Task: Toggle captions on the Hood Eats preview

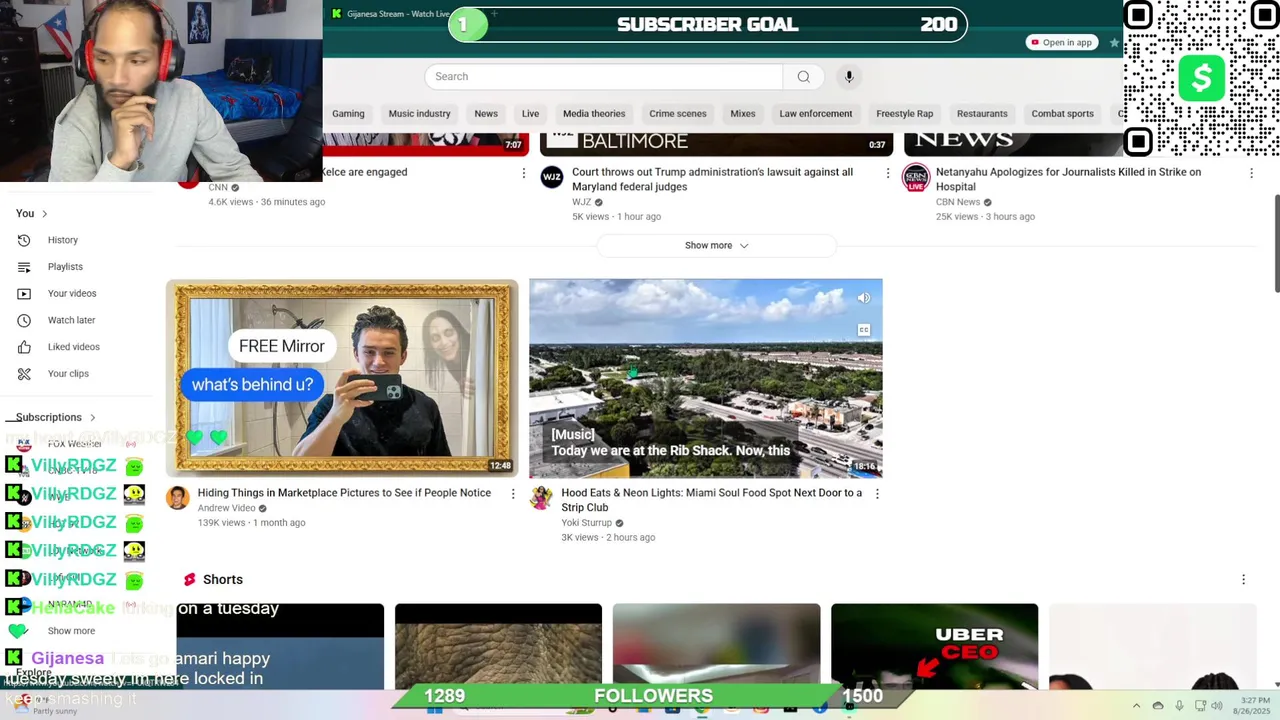Action: point(864,330)
